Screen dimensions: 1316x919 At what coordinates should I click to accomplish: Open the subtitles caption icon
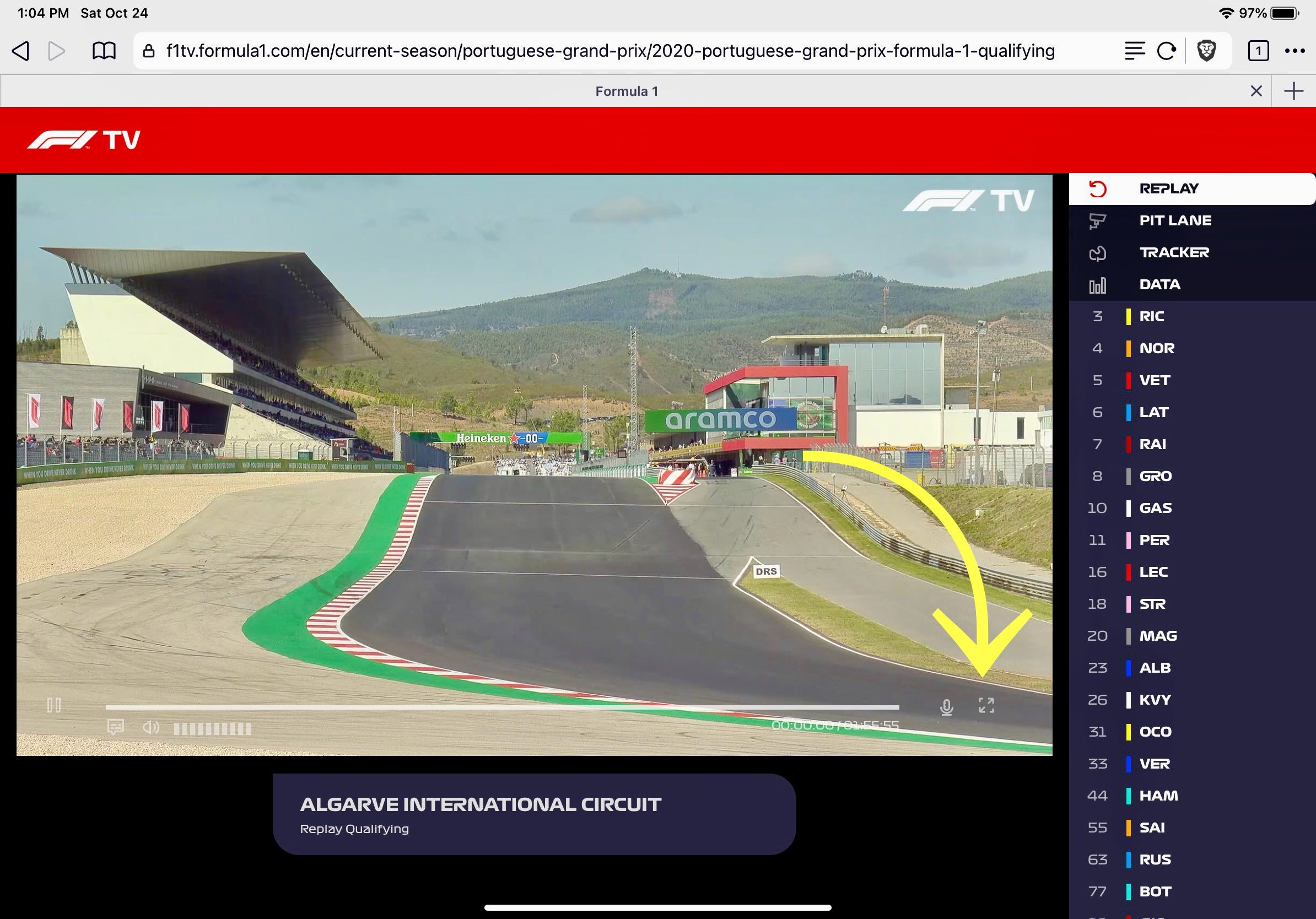(116, 728)
